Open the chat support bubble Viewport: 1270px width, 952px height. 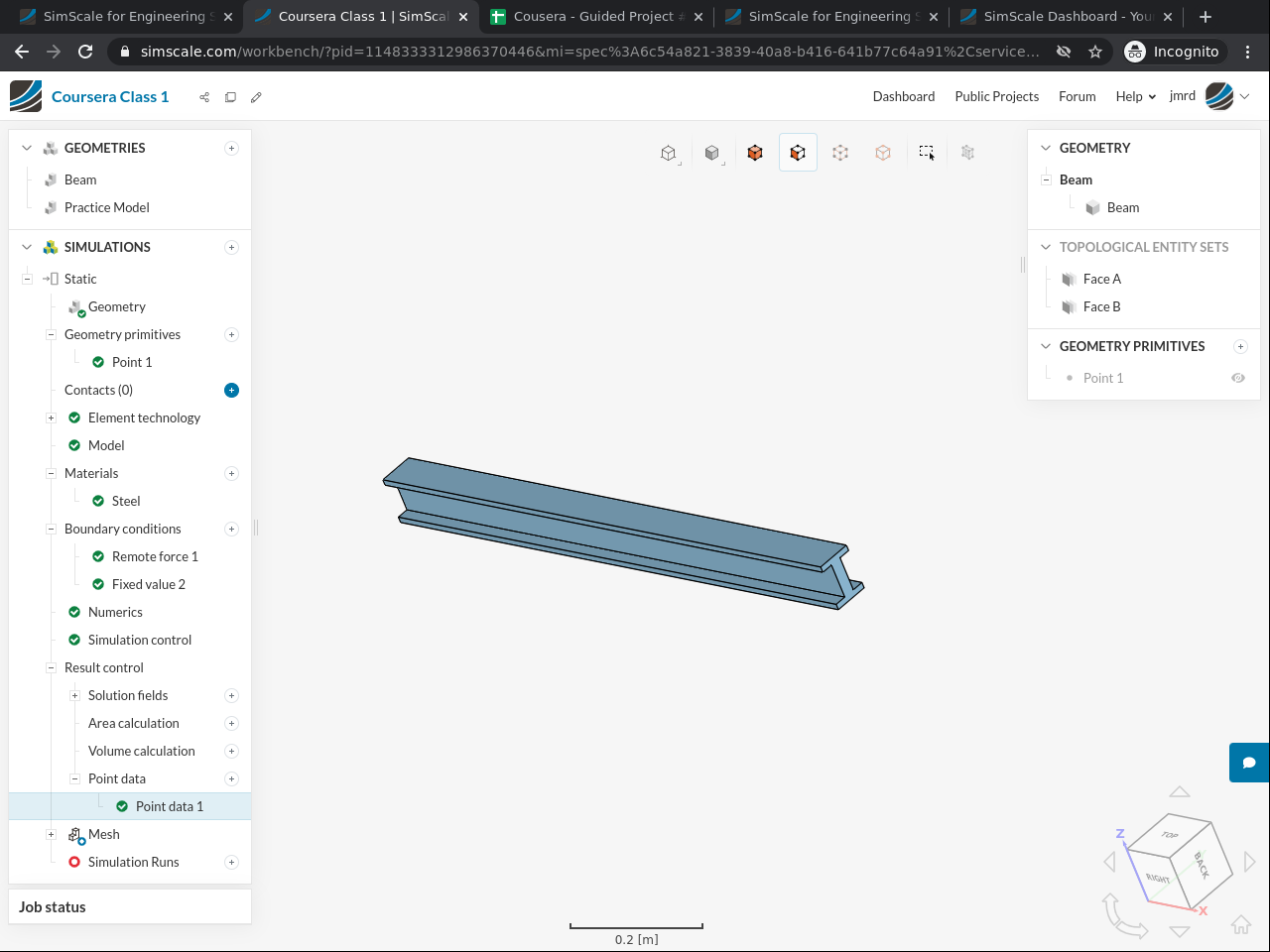(1249, 763)
